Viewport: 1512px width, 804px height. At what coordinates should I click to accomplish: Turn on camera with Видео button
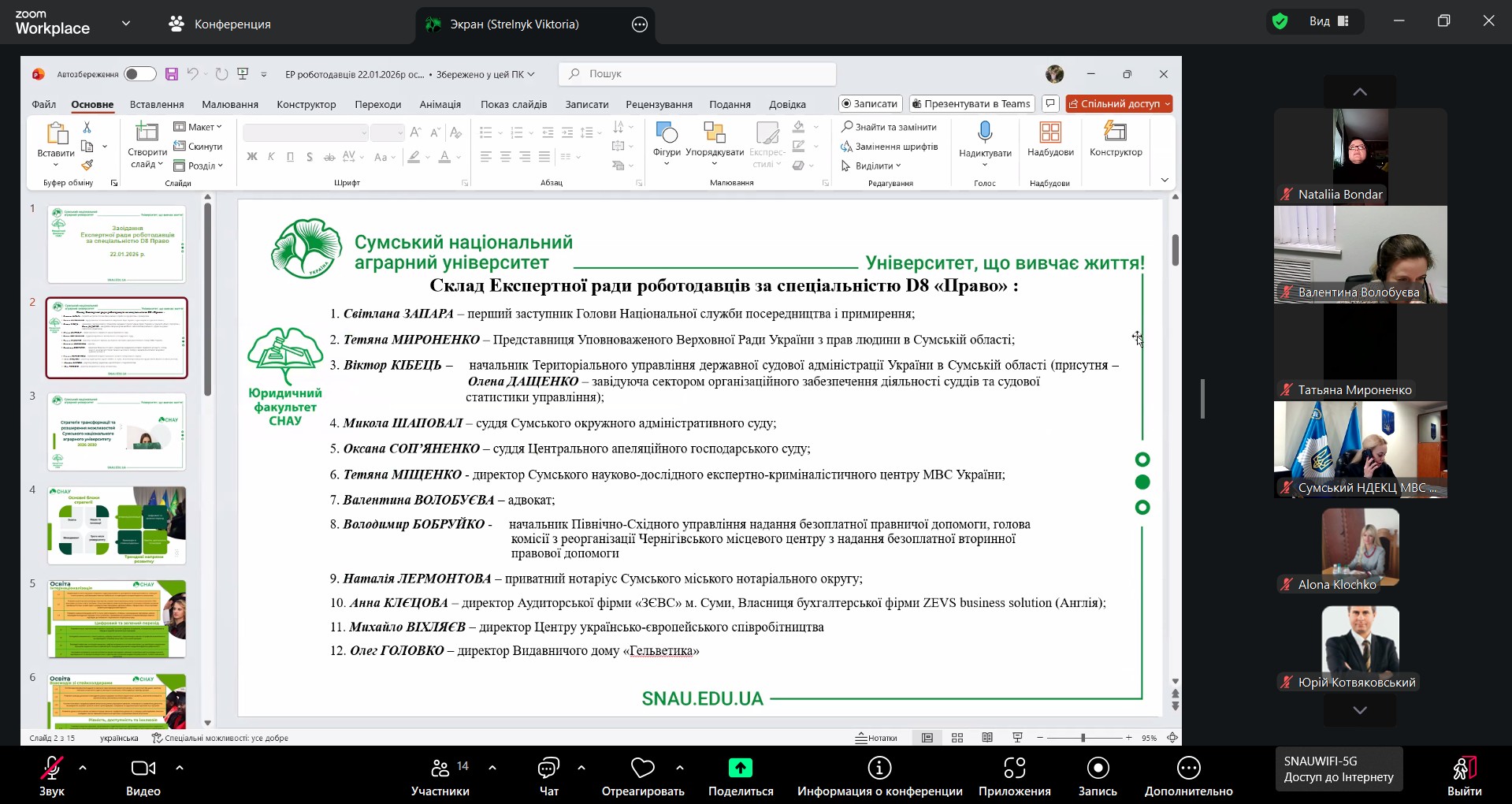pos(143,768)
